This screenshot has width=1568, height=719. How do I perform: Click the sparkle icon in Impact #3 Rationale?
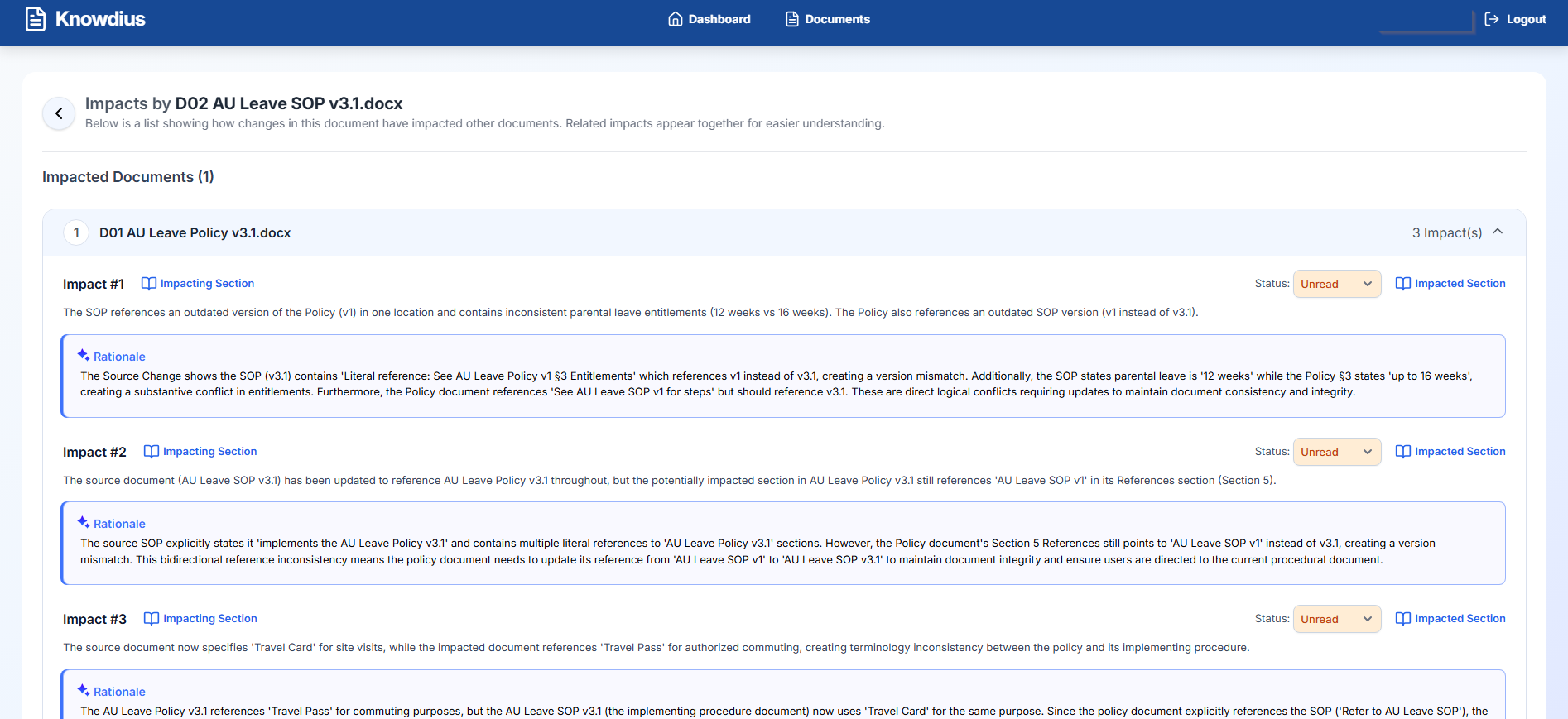click(x=84, y=691)
